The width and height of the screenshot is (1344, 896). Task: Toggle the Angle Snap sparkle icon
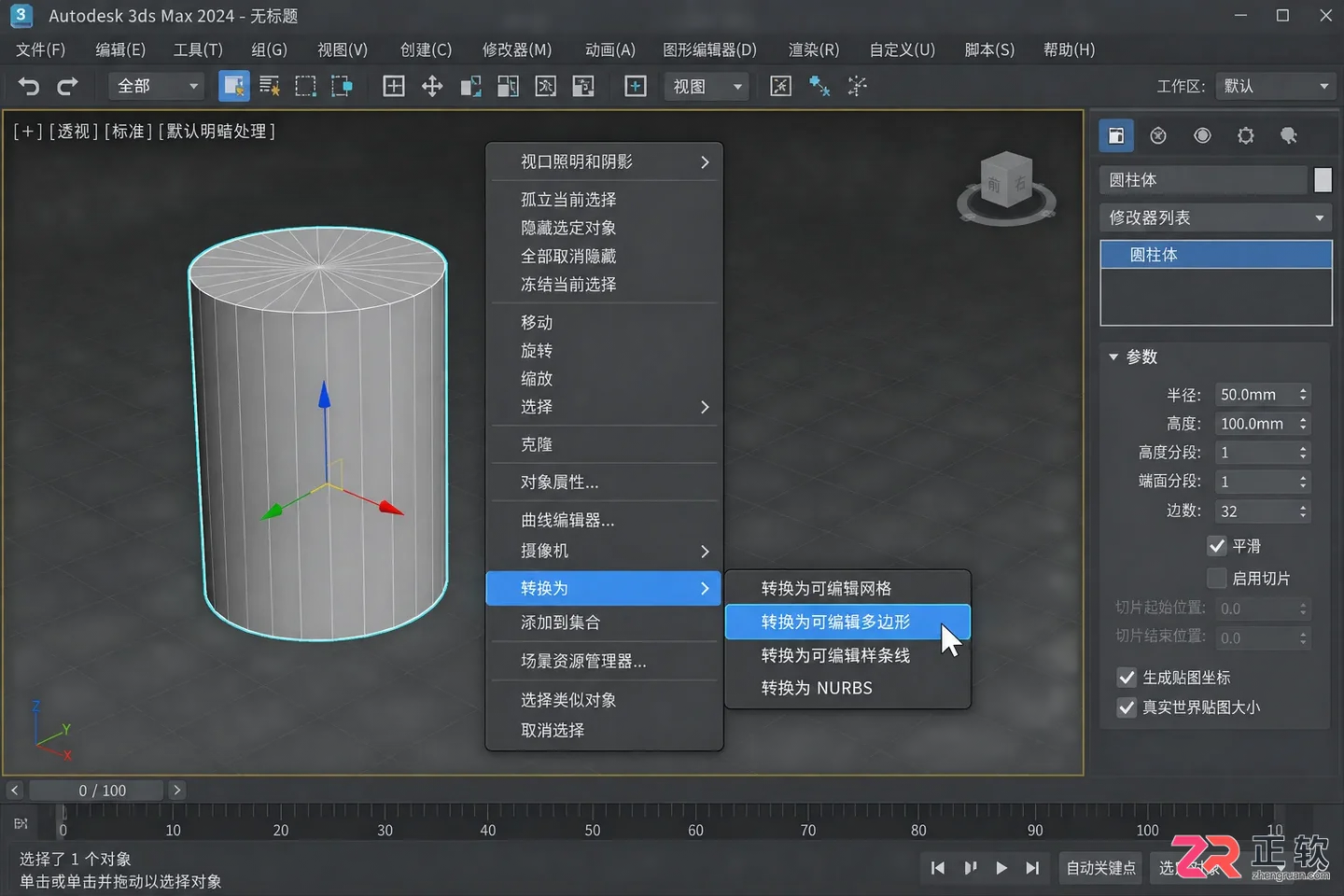(857, 87)
